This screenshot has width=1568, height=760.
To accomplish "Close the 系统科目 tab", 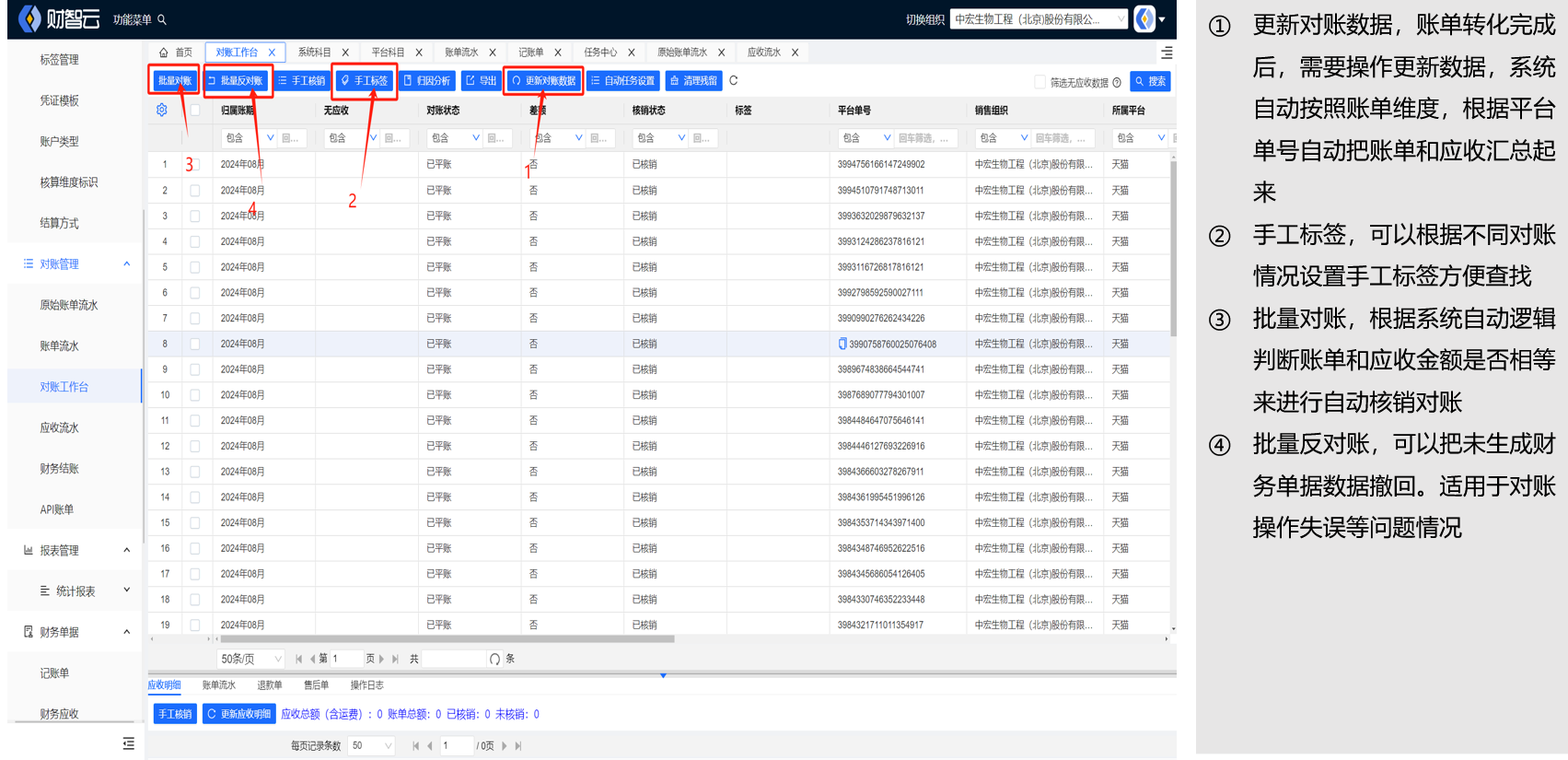I will click(345, 53).
